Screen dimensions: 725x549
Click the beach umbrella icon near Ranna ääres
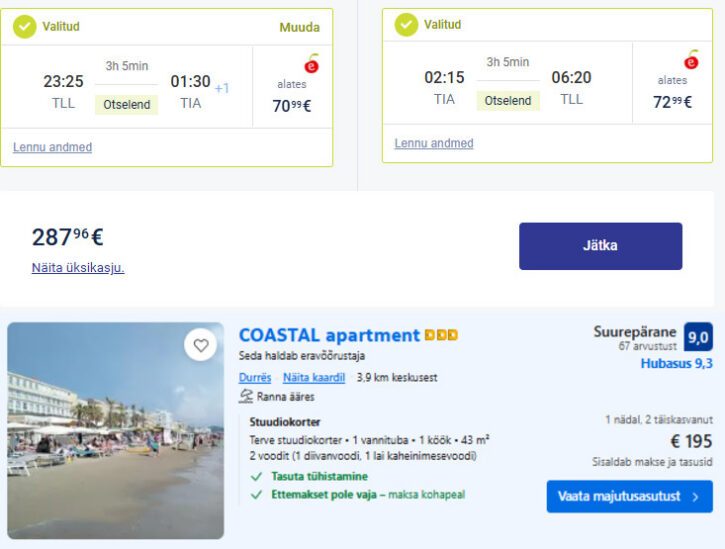[246, 397]
